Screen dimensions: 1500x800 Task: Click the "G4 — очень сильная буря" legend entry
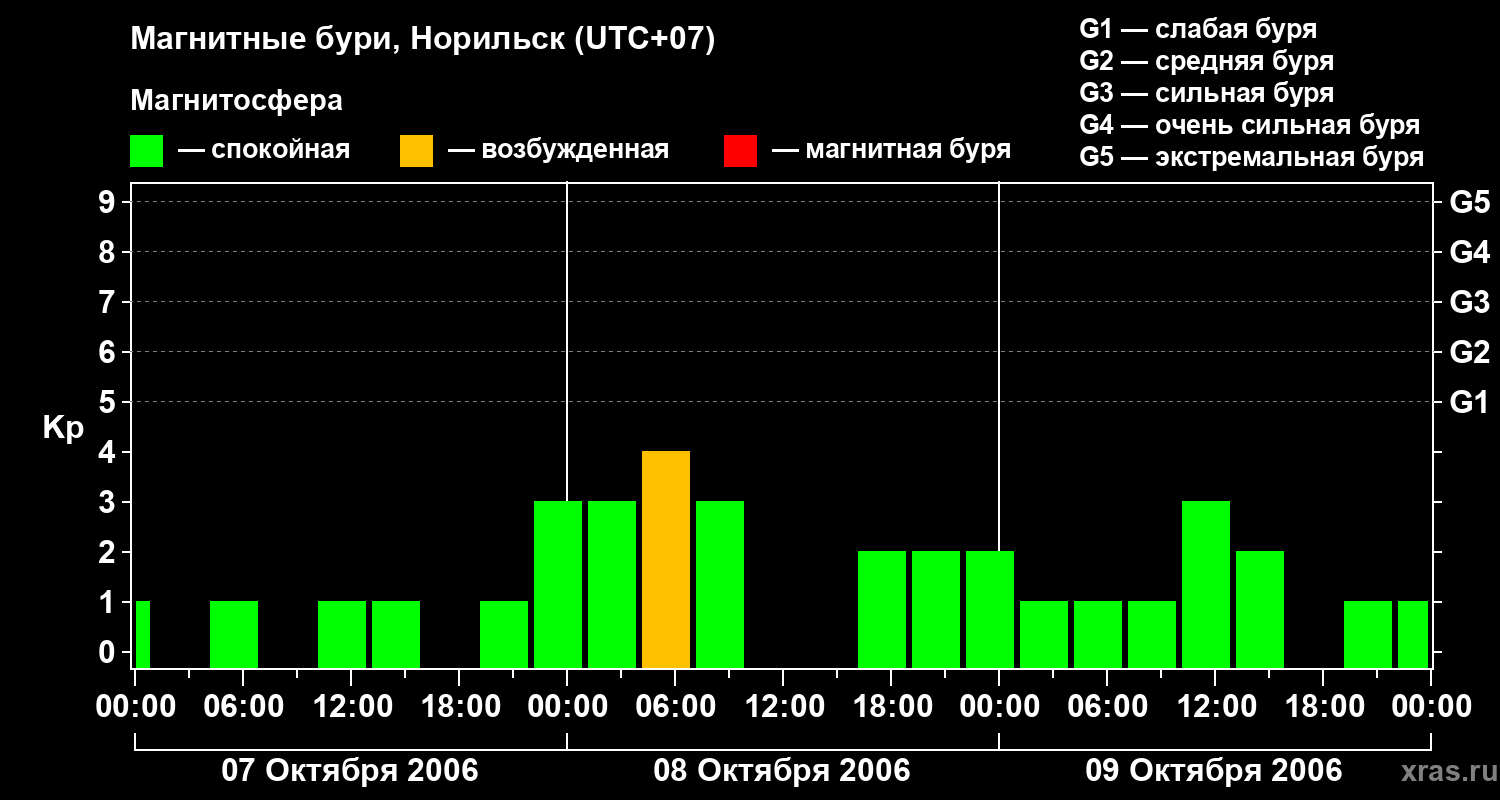coord(1249,125)
